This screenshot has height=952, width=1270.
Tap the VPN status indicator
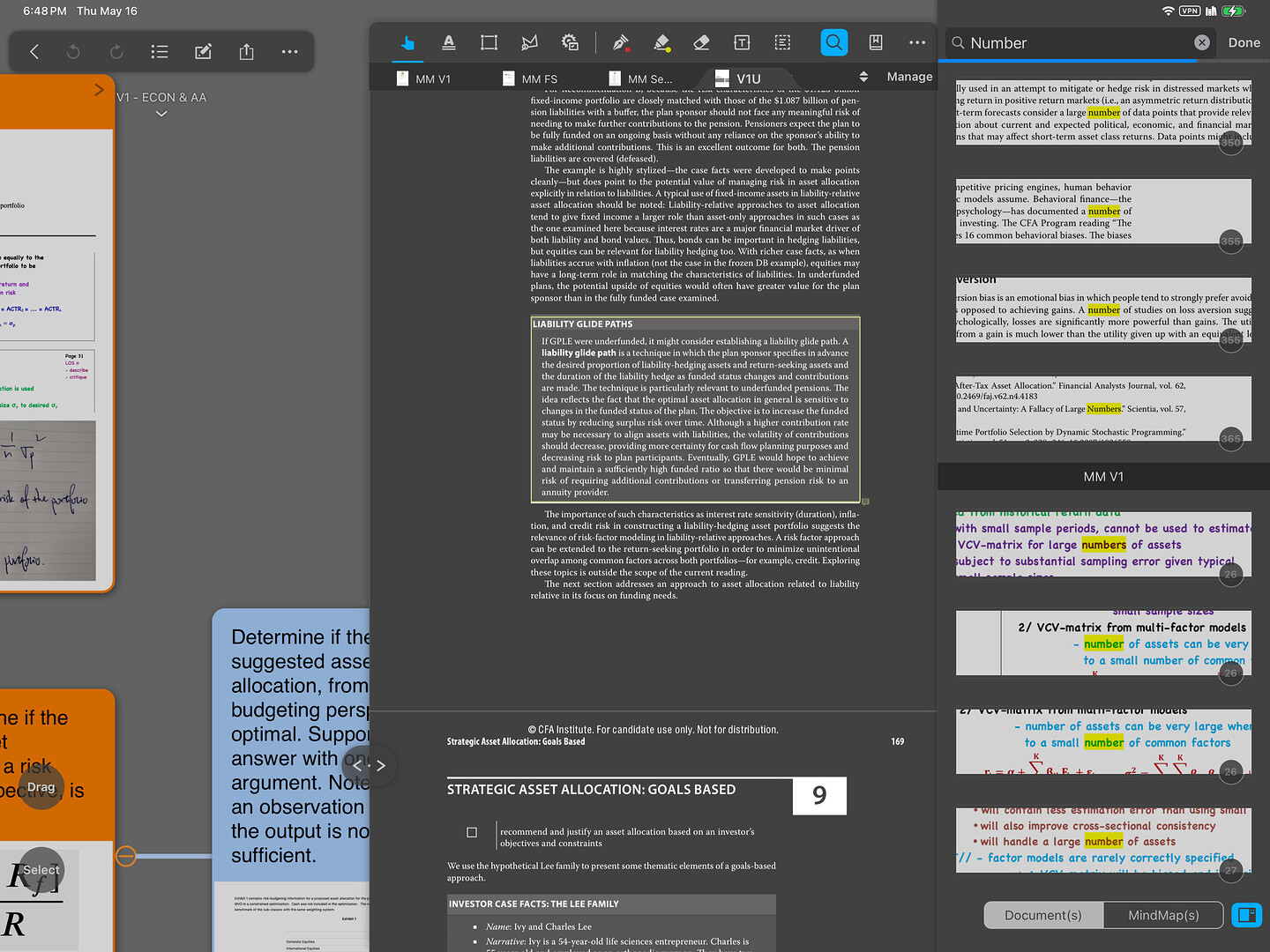(x=1190, y=11)
